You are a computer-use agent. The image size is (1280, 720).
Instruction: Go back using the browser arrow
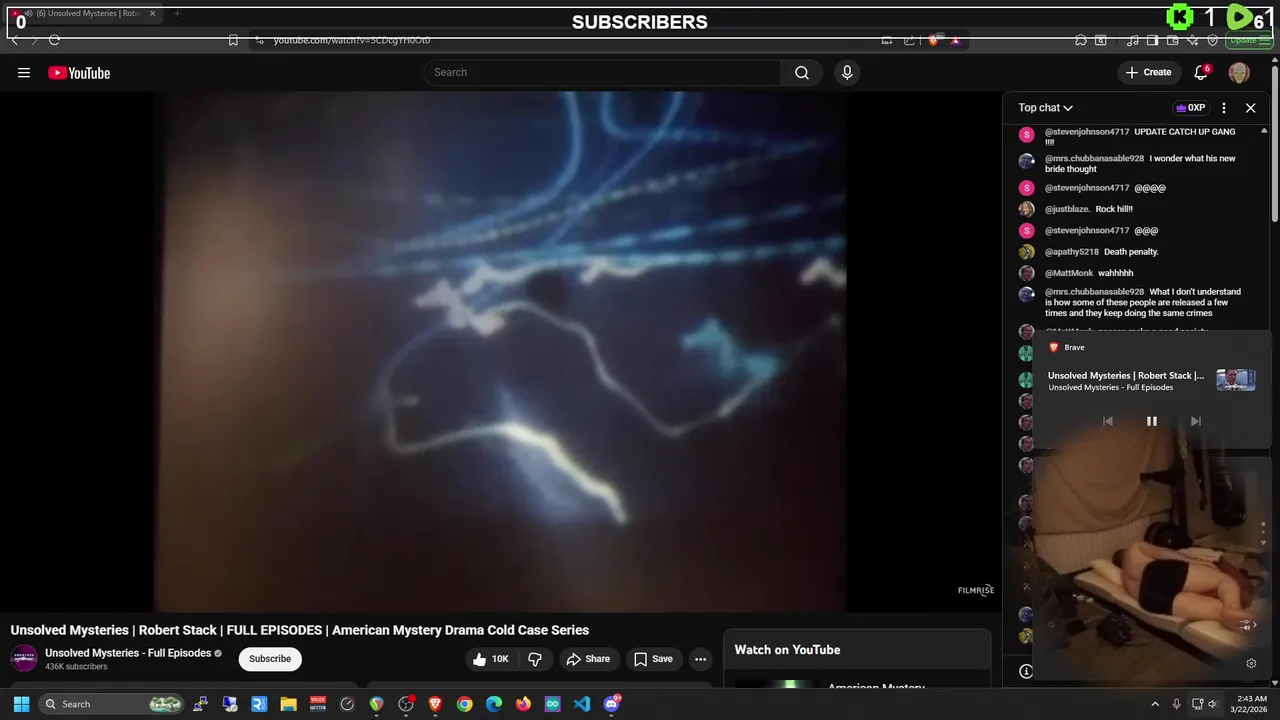(15, 40)
